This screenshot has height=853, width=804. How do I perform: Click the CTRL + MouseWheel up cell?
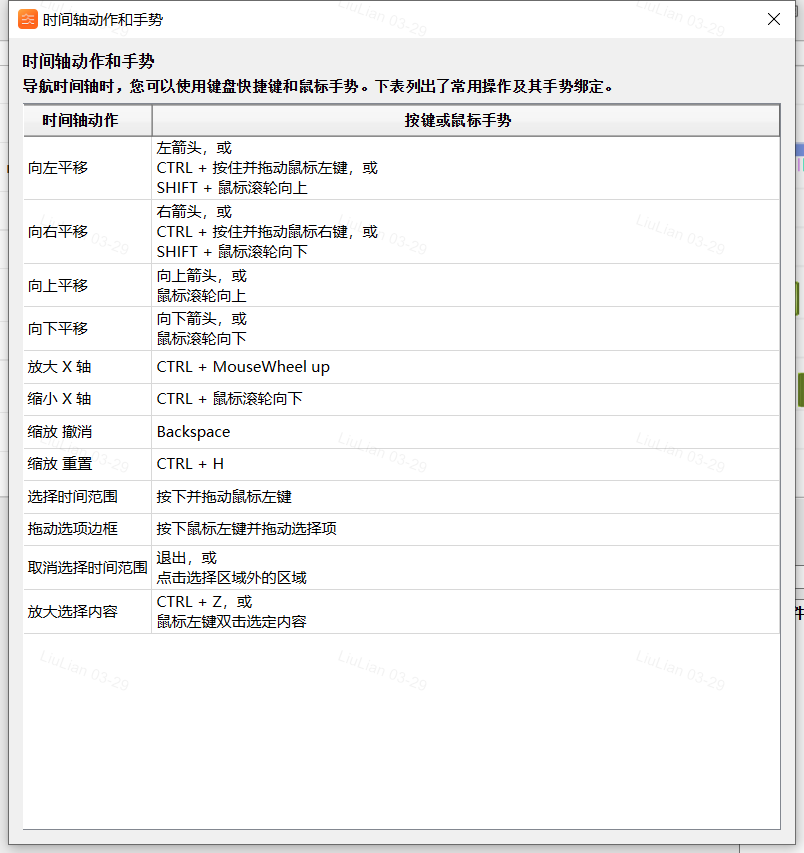pos(466,367)
